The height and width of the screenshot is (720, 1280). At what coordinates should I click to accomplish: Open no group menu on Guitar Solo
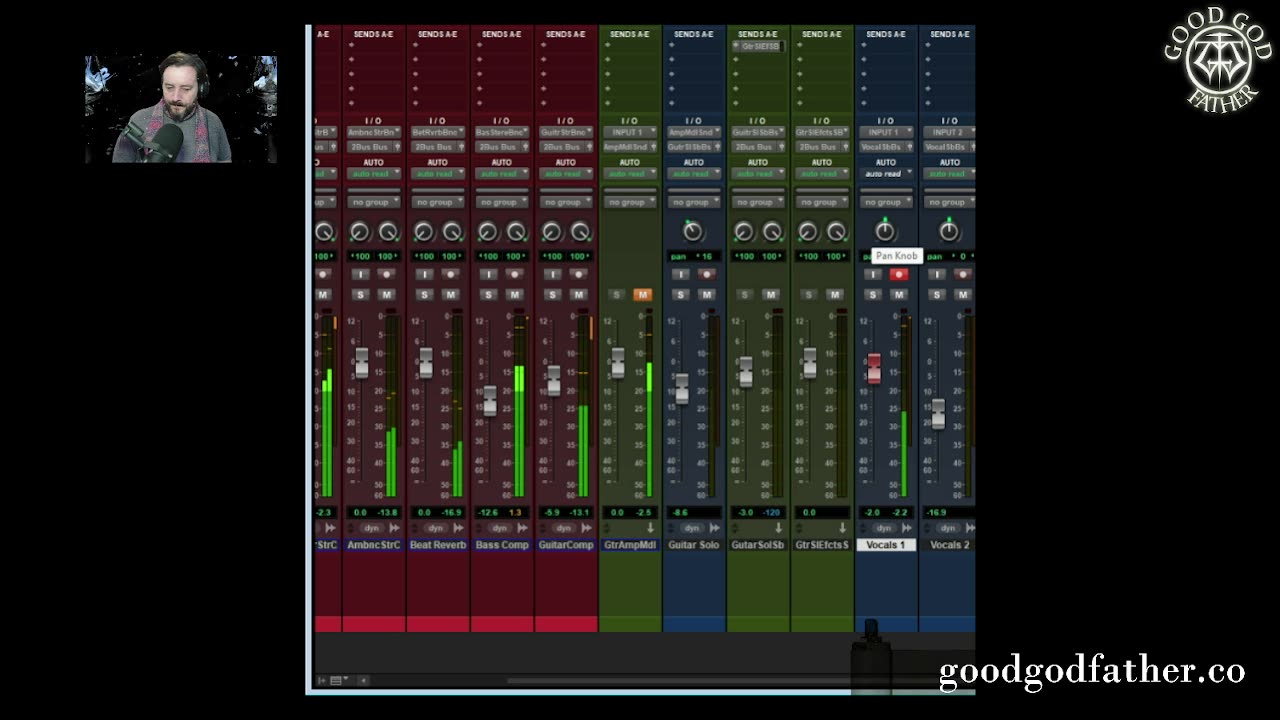click(x=694, y=202)
